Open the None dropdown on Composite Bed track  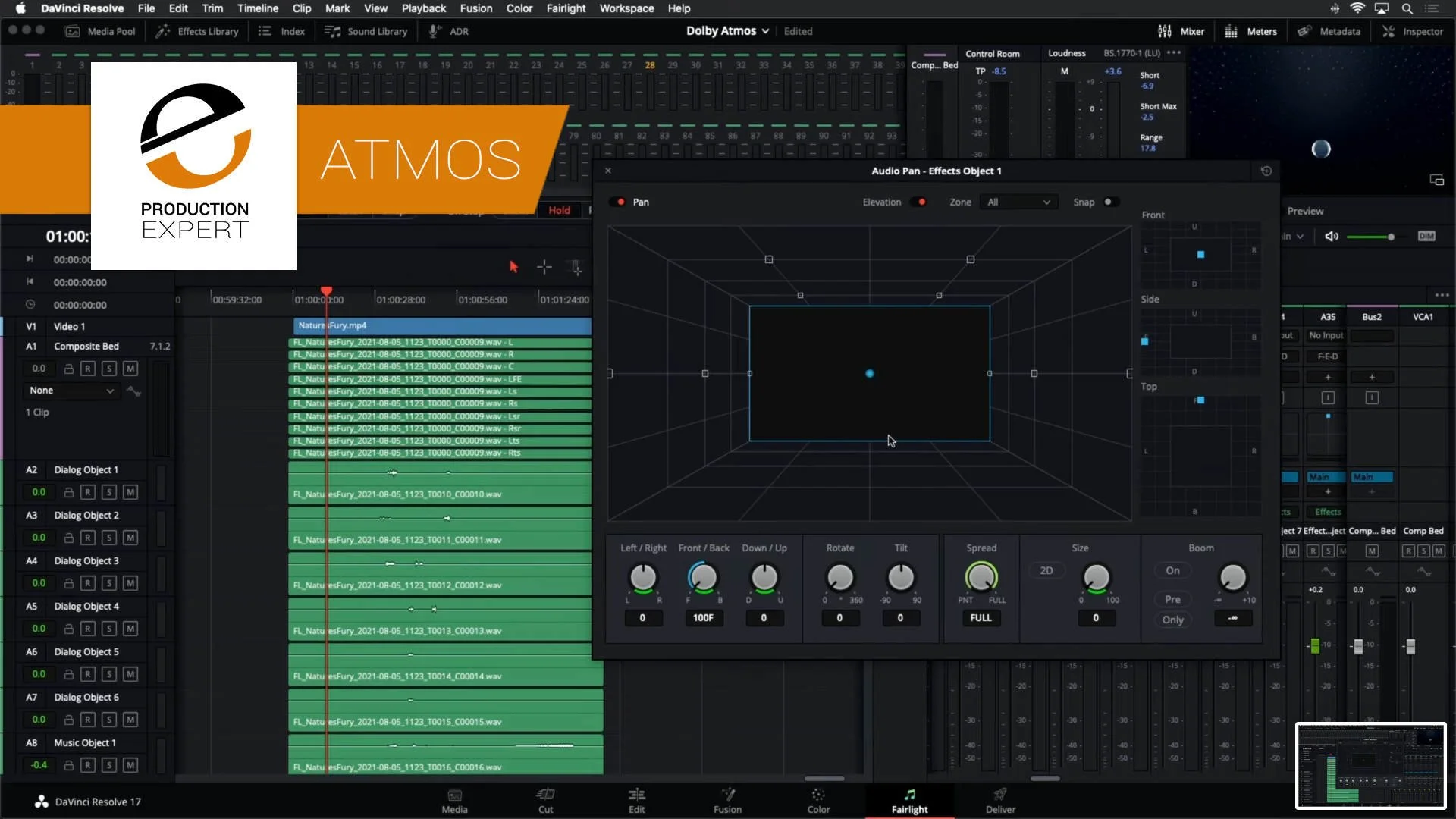(71, 390)
